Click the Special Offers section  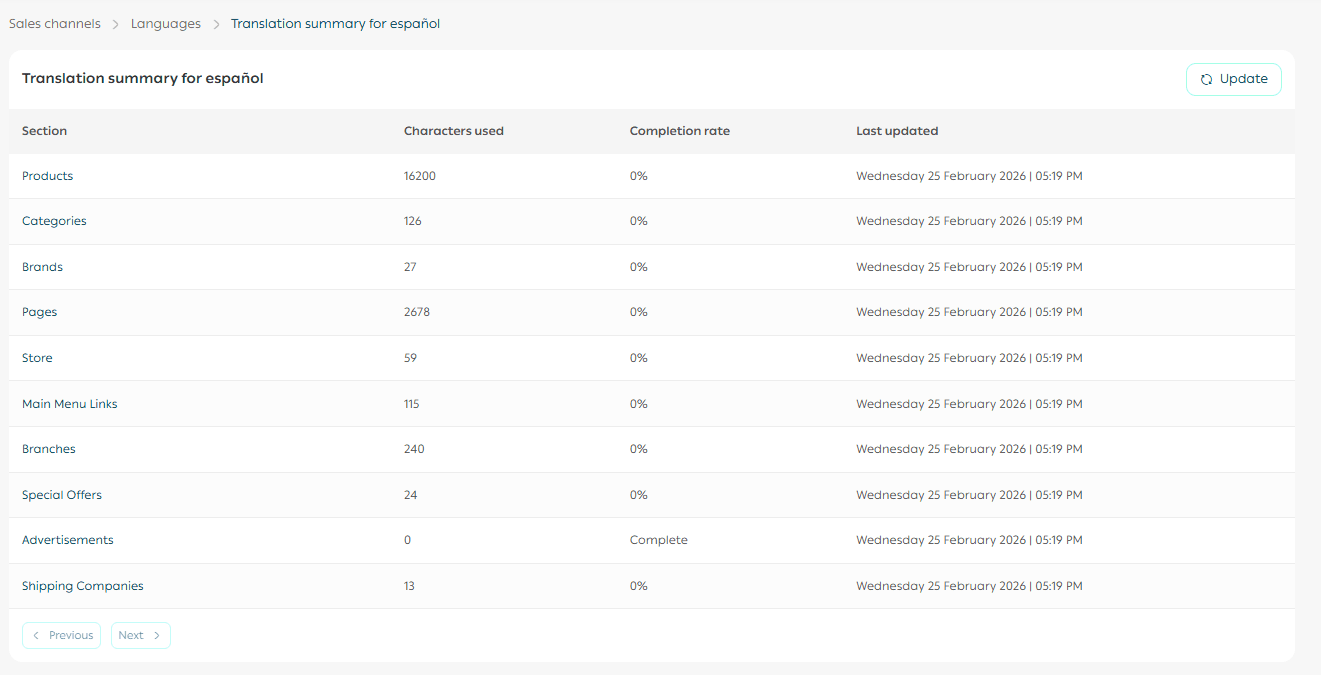tap(62, 495)
